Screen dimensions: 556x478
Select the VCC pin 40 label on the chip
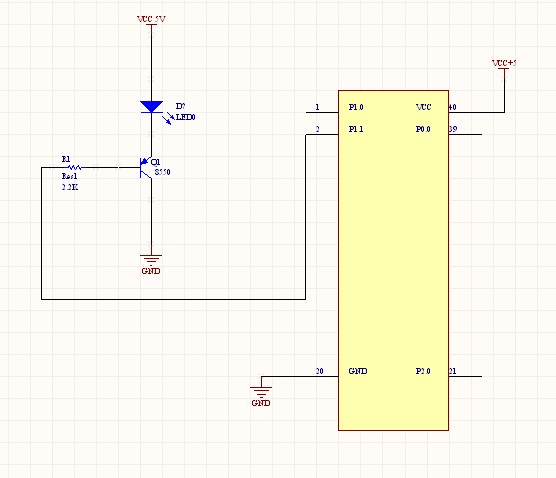click(423, 107)
